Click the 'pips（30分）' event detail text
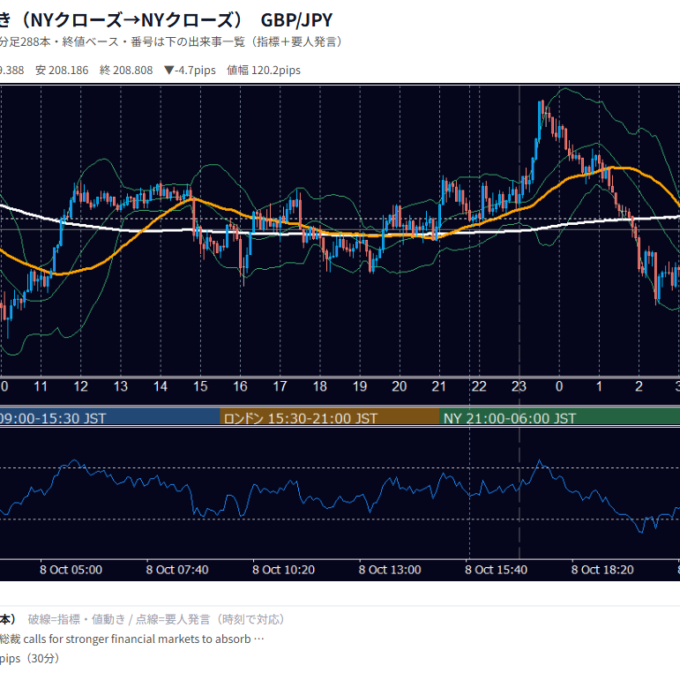This screenshot has width=680, height=680. [x=29, y=658]
